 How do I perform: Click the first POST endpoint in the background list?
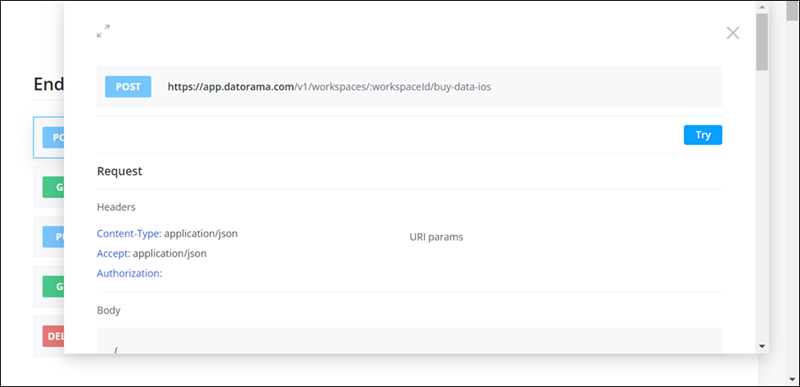pyautogui.click(x=48, y=137)
